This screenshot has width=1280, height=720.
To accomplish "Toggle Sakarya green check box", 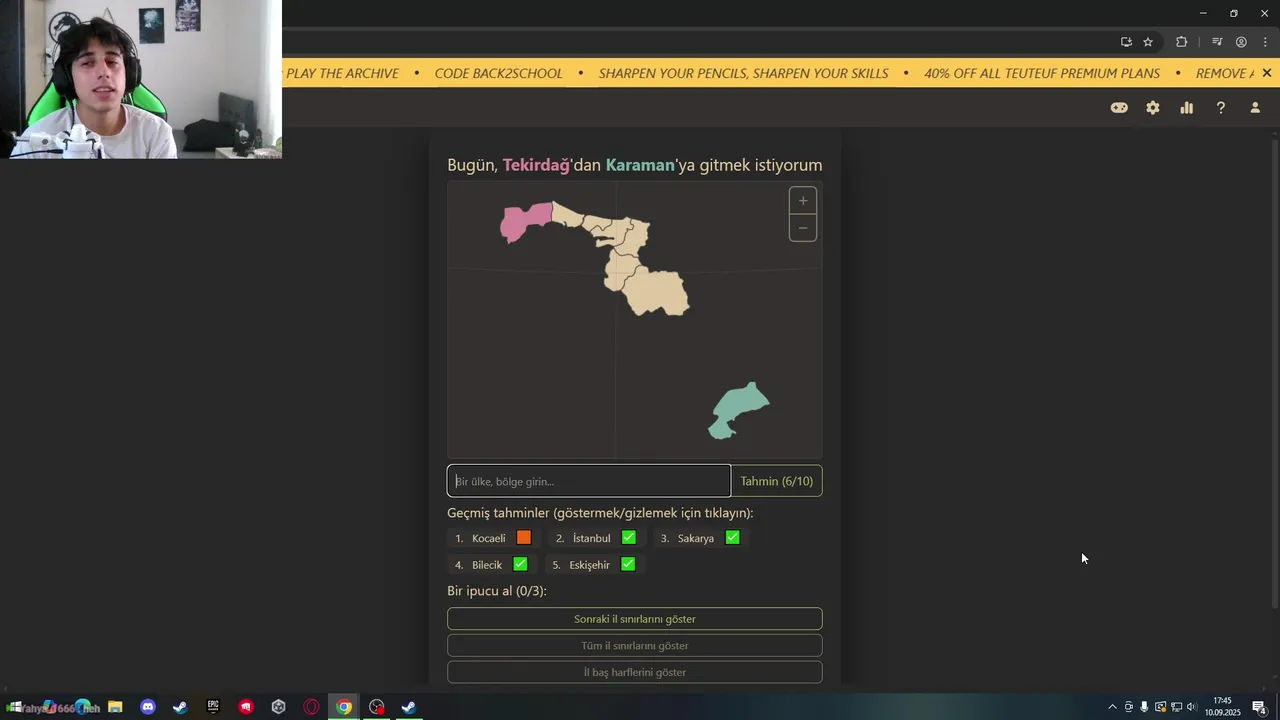I will [x=733, y=538].
